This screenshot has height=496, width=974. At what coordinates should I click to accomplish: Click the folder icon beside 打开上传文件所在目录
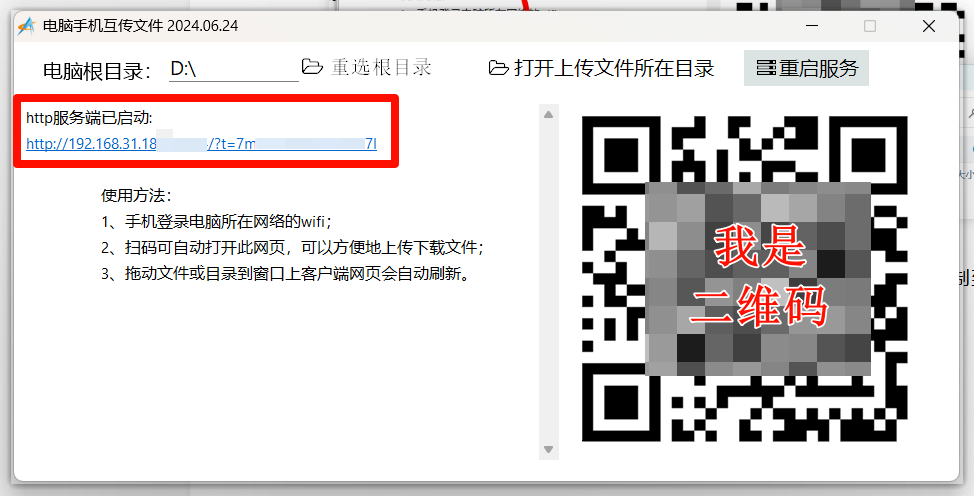498,68
